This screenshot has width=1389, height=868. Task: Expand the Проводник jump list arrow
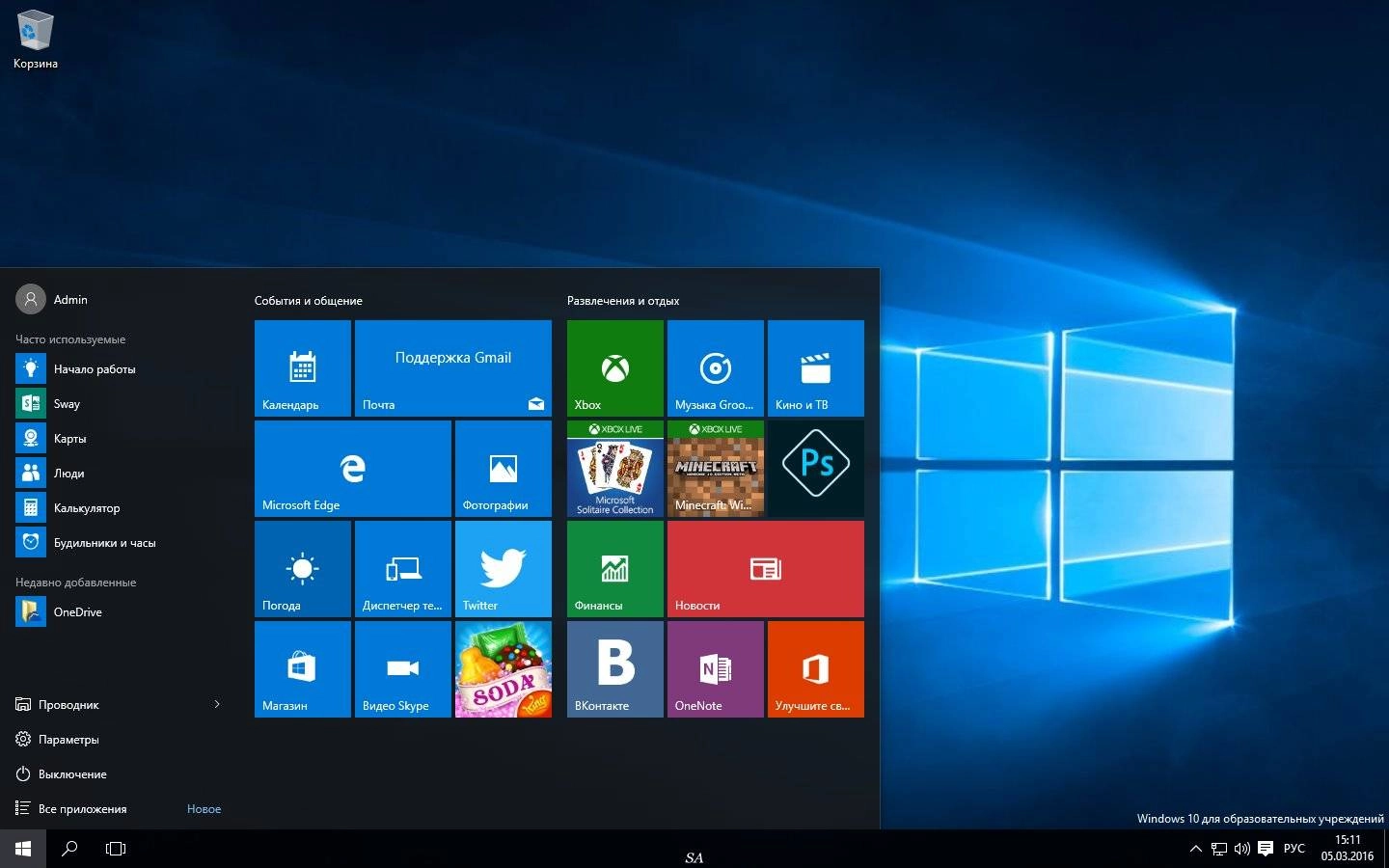217,705
